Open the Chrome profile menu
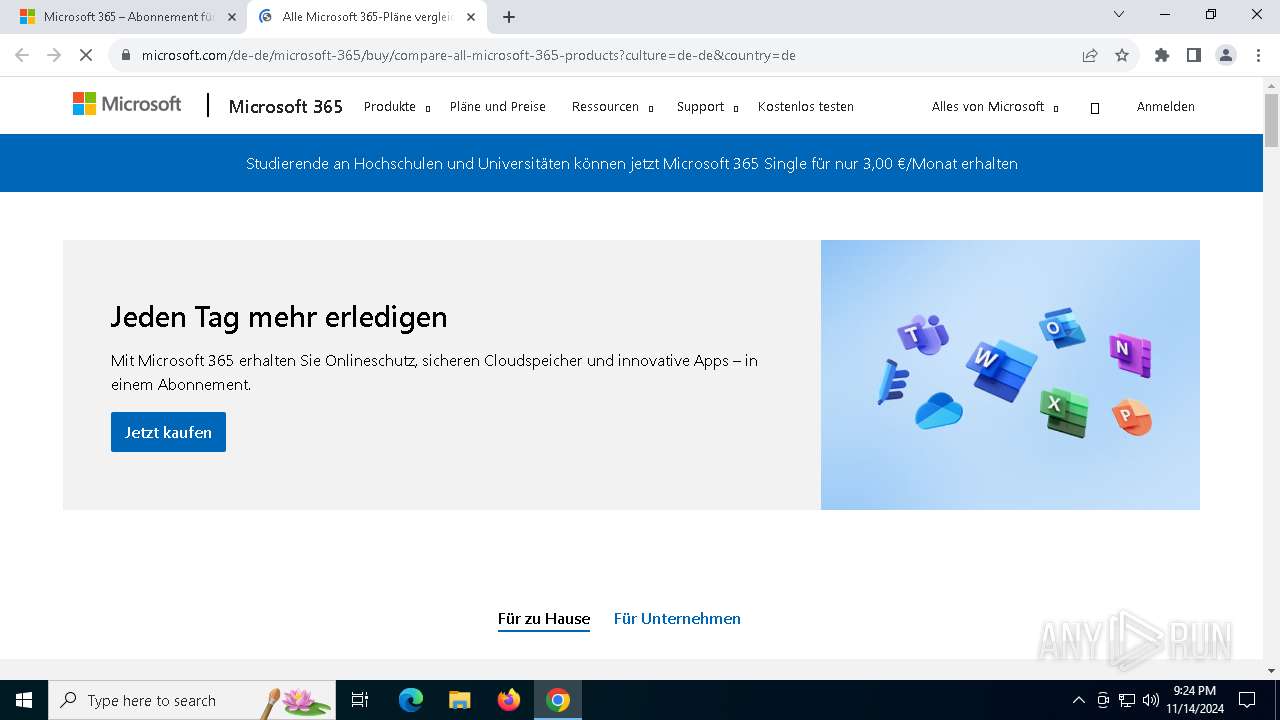Screen dimensions: 1280x720 [1226, 55]
